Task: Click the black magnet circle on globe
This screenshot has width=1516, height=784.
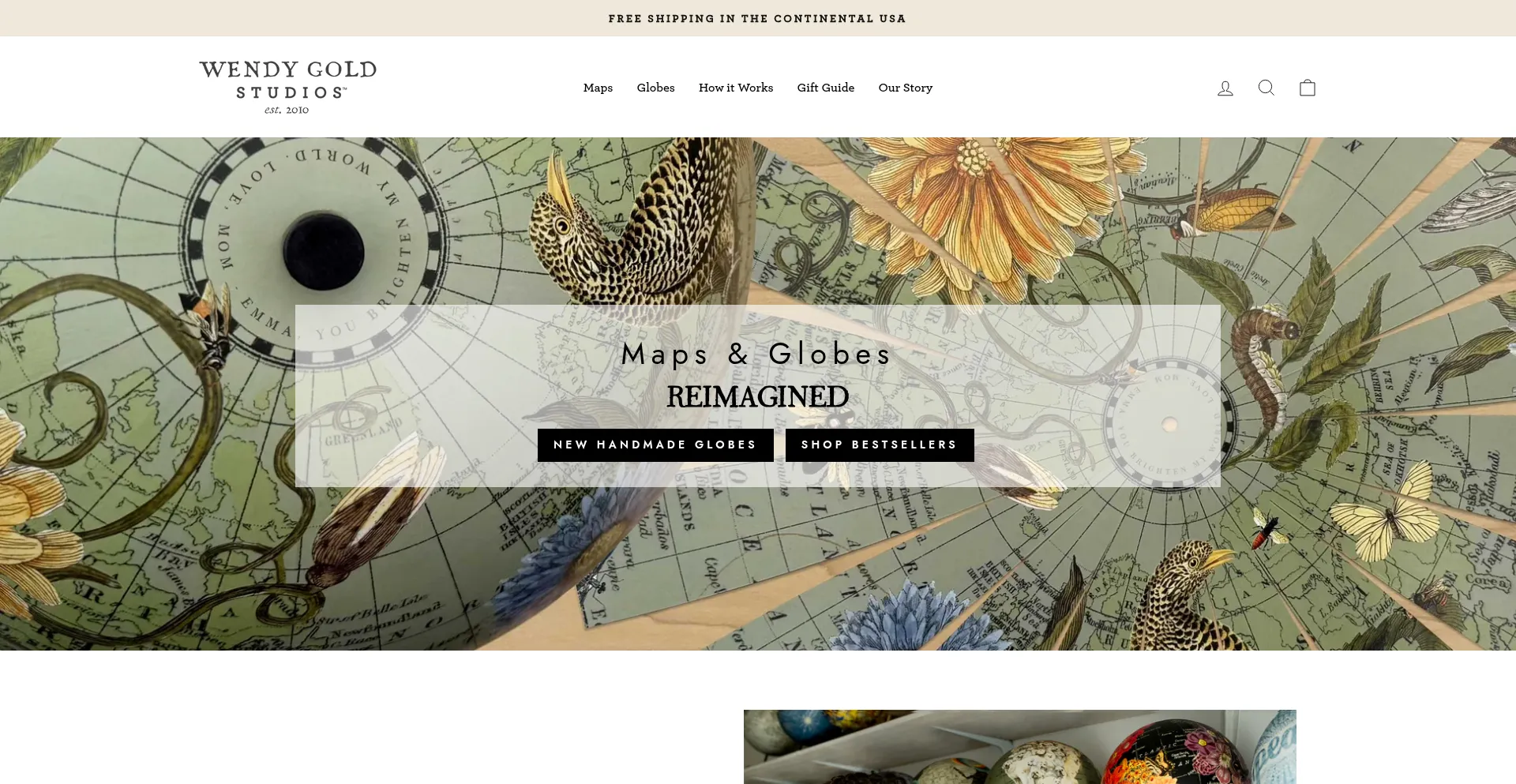Action: [x=324, y=252]
